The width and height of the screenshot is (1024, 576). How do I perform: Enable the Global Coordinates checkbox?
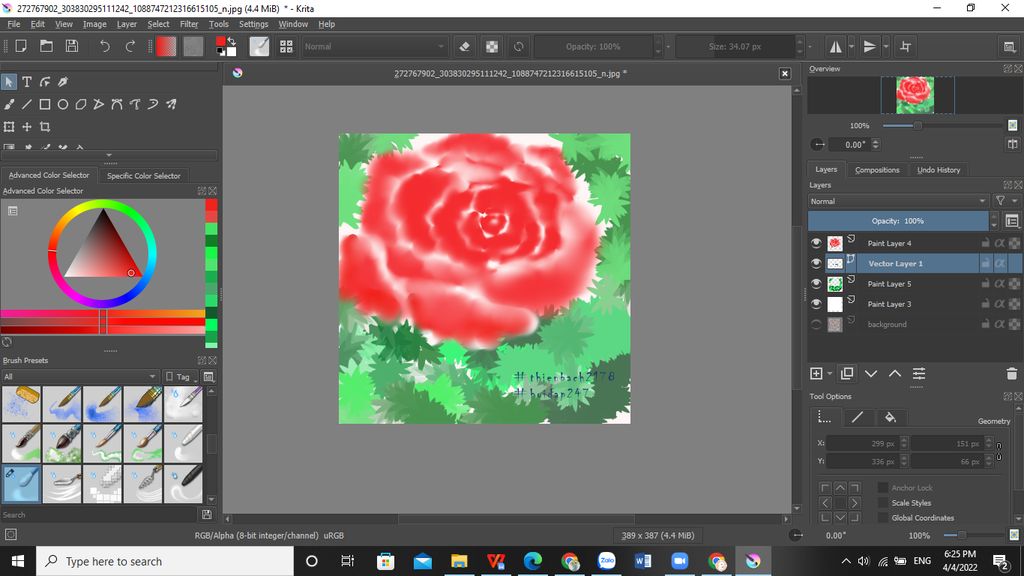(883, 518)
